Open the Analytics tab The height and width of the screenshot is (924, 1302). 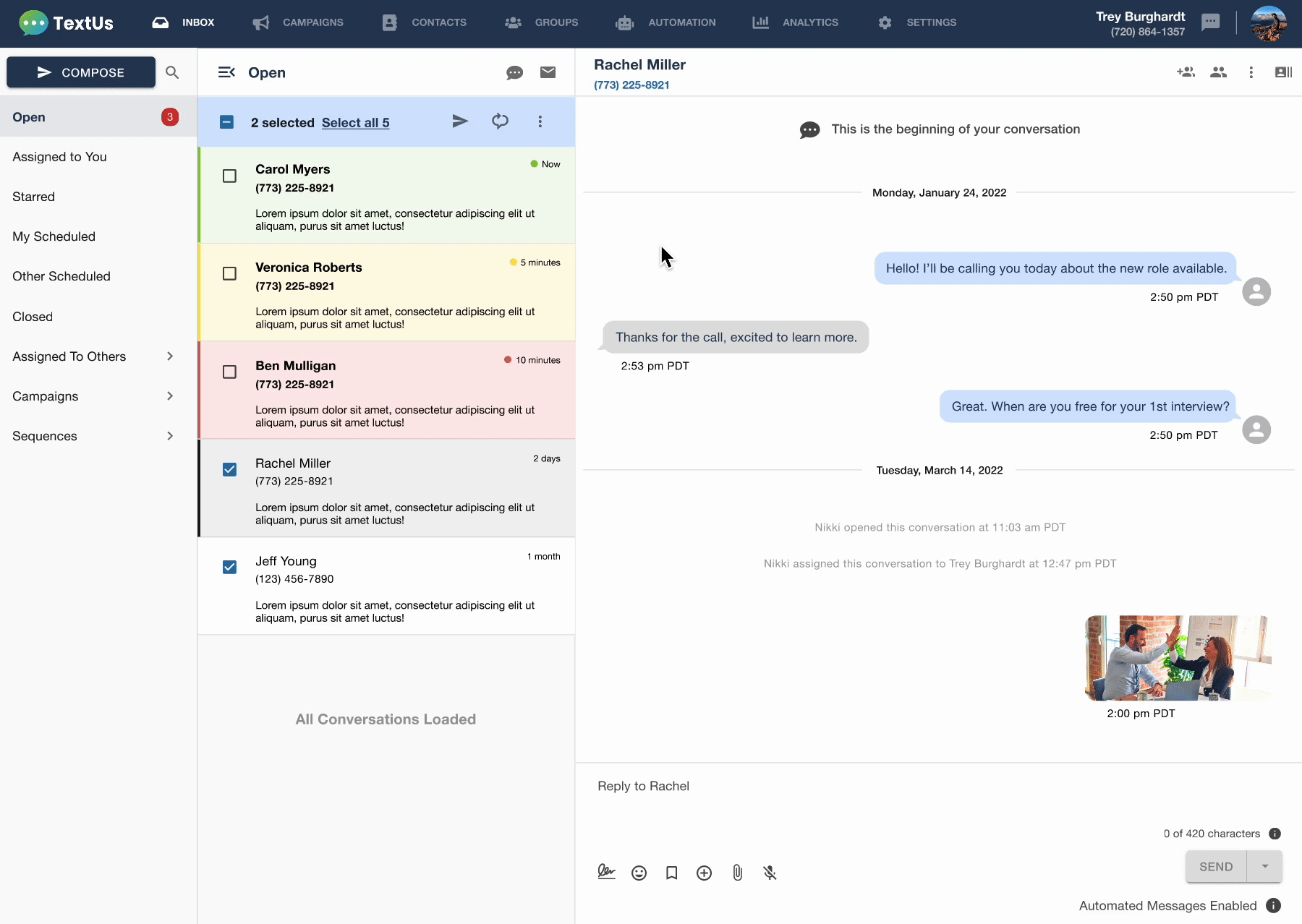795,22
